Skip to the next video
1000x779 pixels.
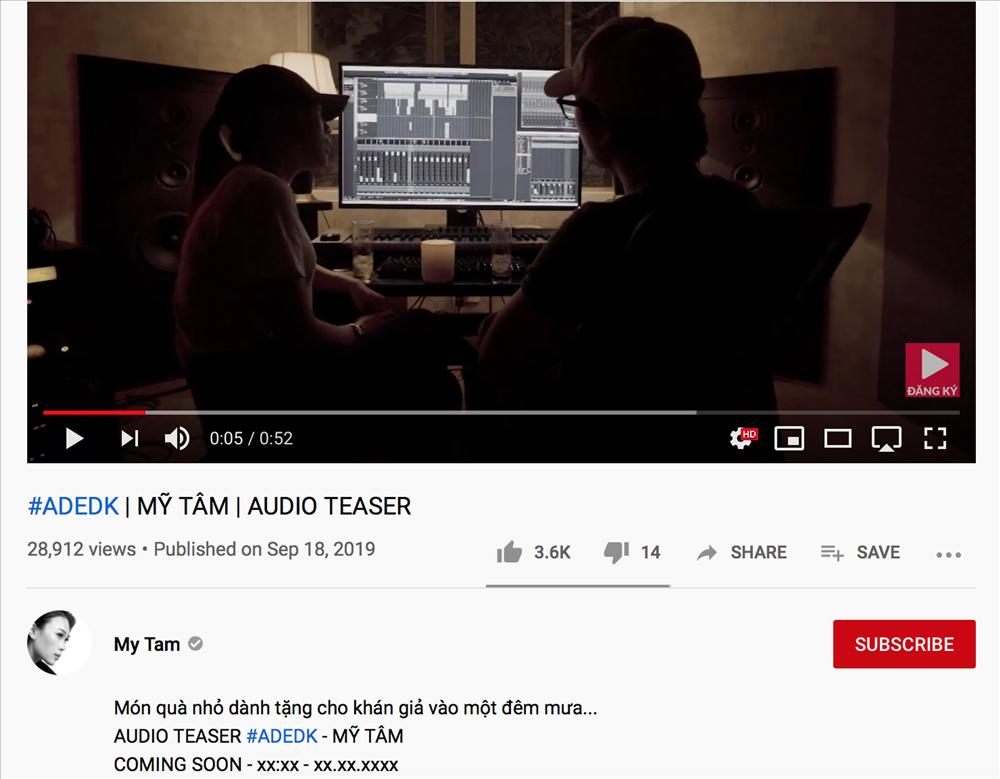point(129,438)
